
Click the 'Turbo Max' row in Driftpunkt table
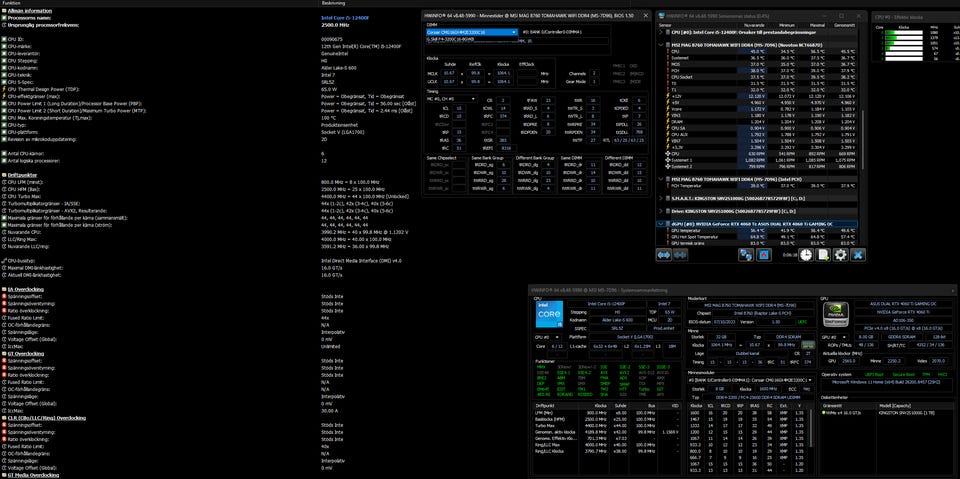pyautogui.click(x=607, y=425)
